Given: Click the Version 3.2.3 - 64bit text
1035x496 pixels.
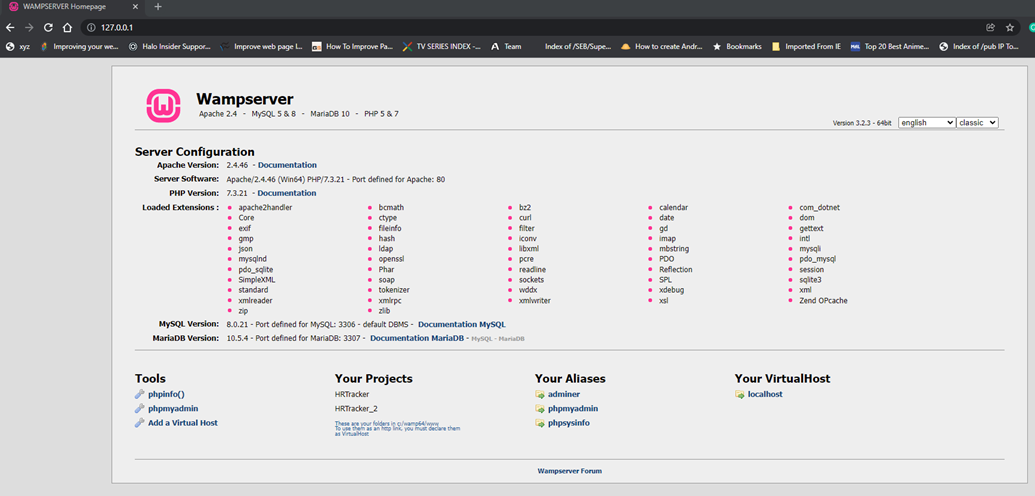Looking at the screenshot, I should pos(862,123).
